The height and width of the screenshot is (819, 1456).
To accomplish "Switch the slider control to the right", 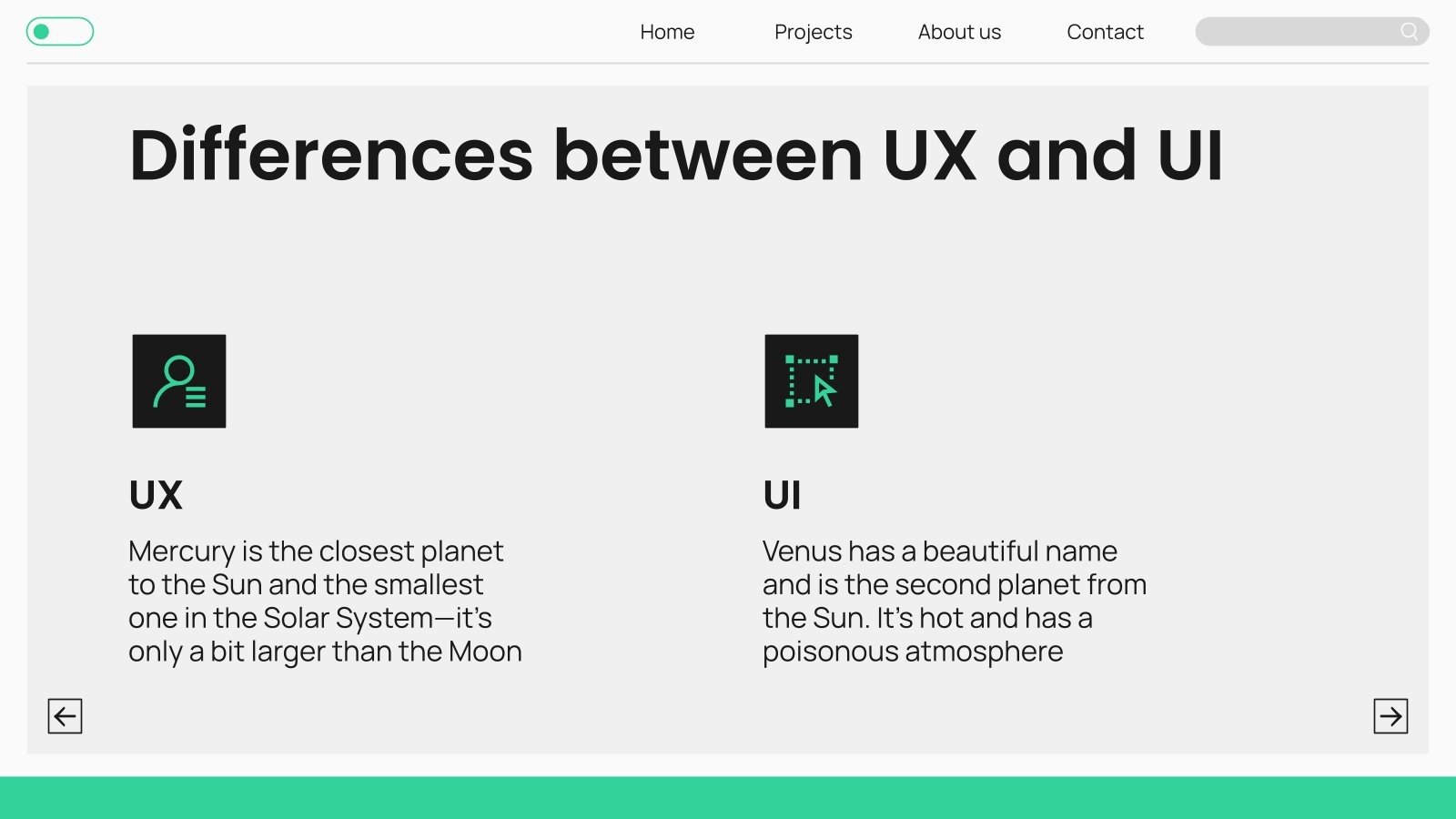I will pos(77,31).
